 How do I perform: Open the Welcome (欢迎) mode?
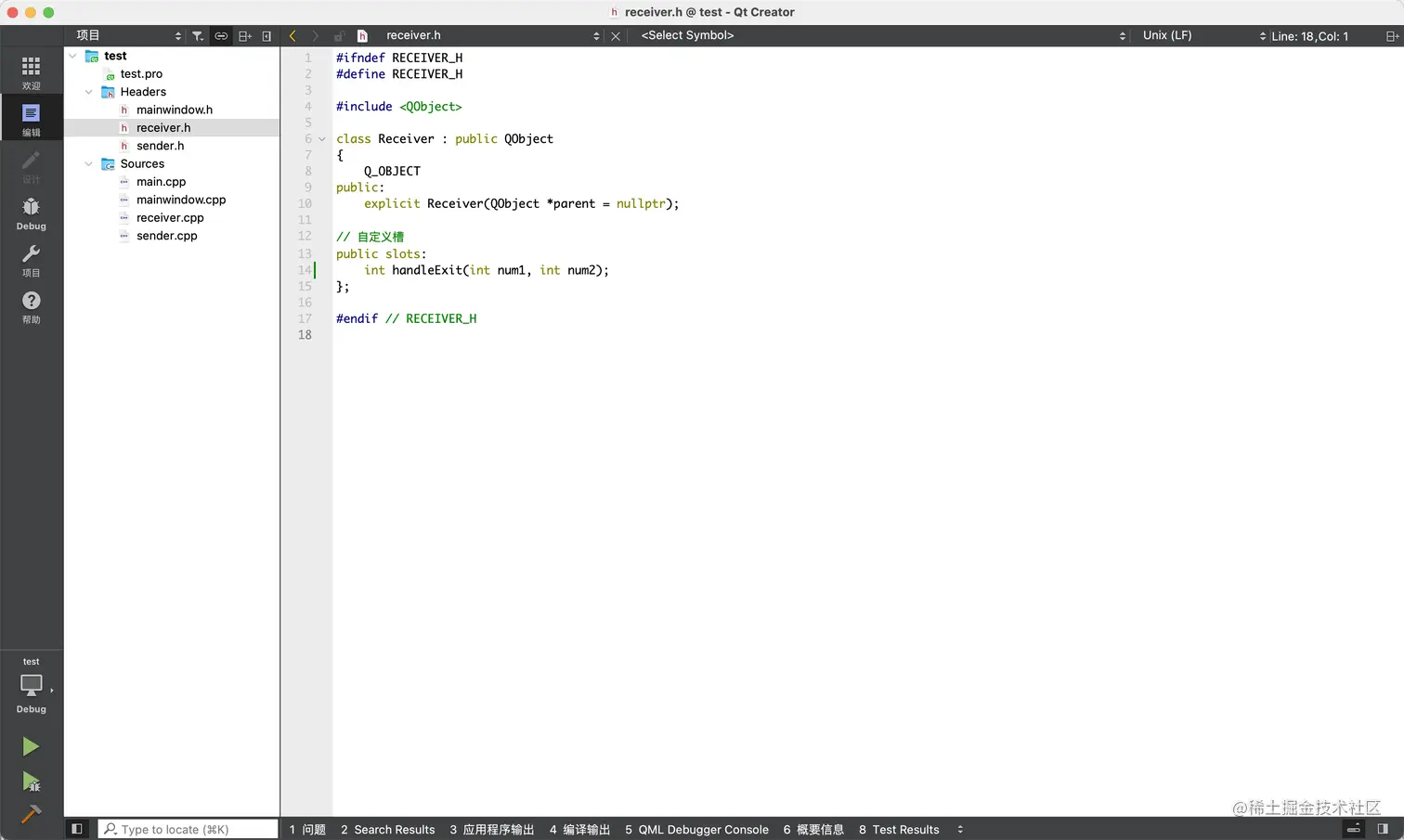[x=31, y=72]
